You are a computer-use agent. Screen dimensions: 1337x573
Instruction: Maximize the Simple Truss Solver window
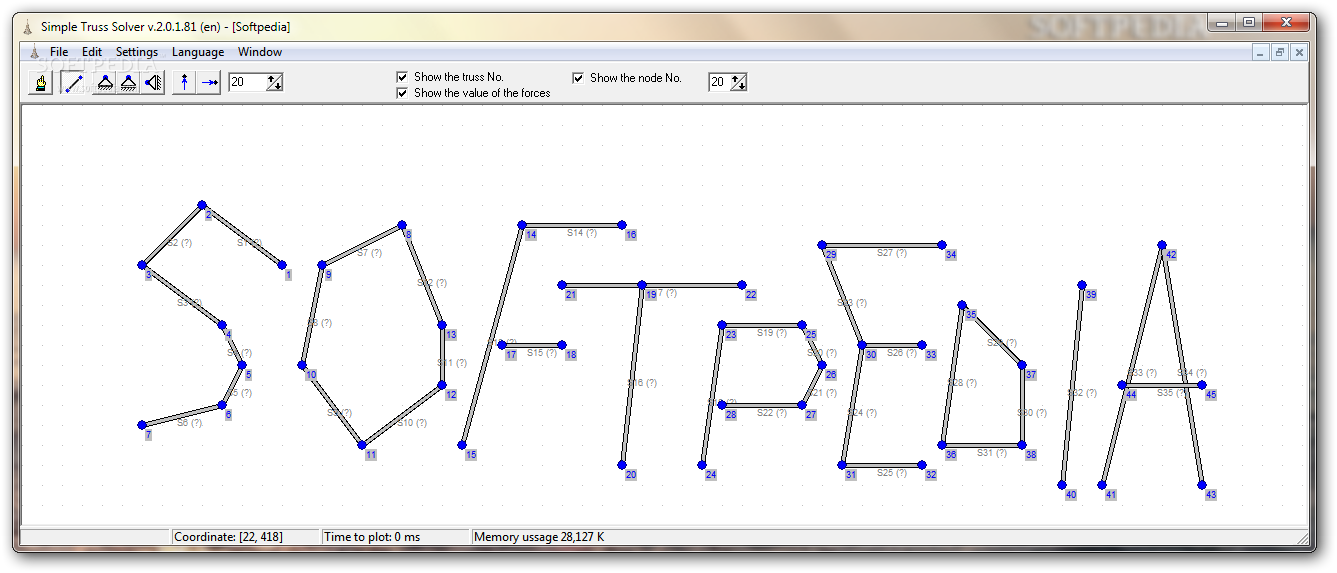[1249, 22]
